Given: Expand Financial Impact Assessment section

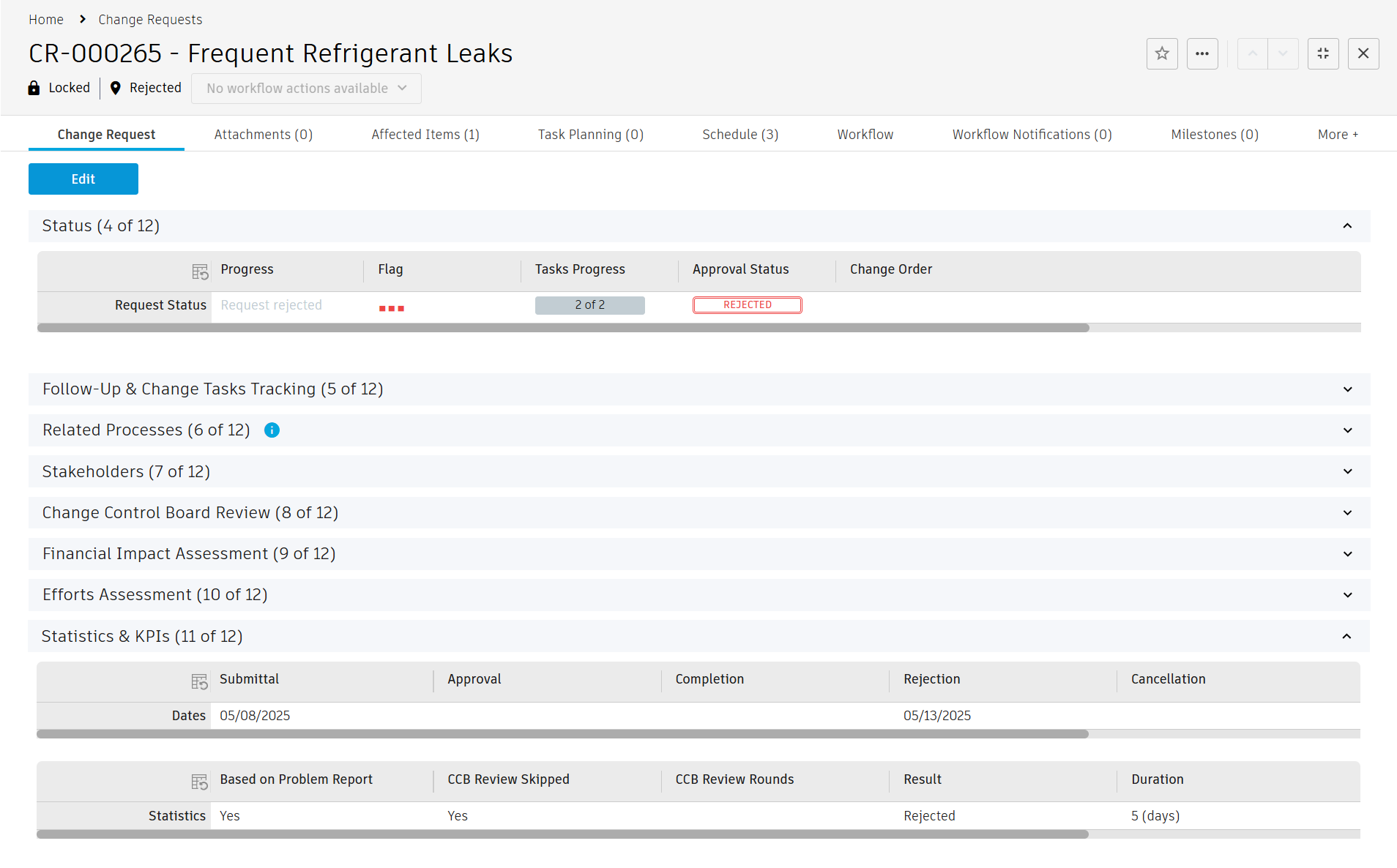Looking at the screenshot, I should click(1347, 554).
